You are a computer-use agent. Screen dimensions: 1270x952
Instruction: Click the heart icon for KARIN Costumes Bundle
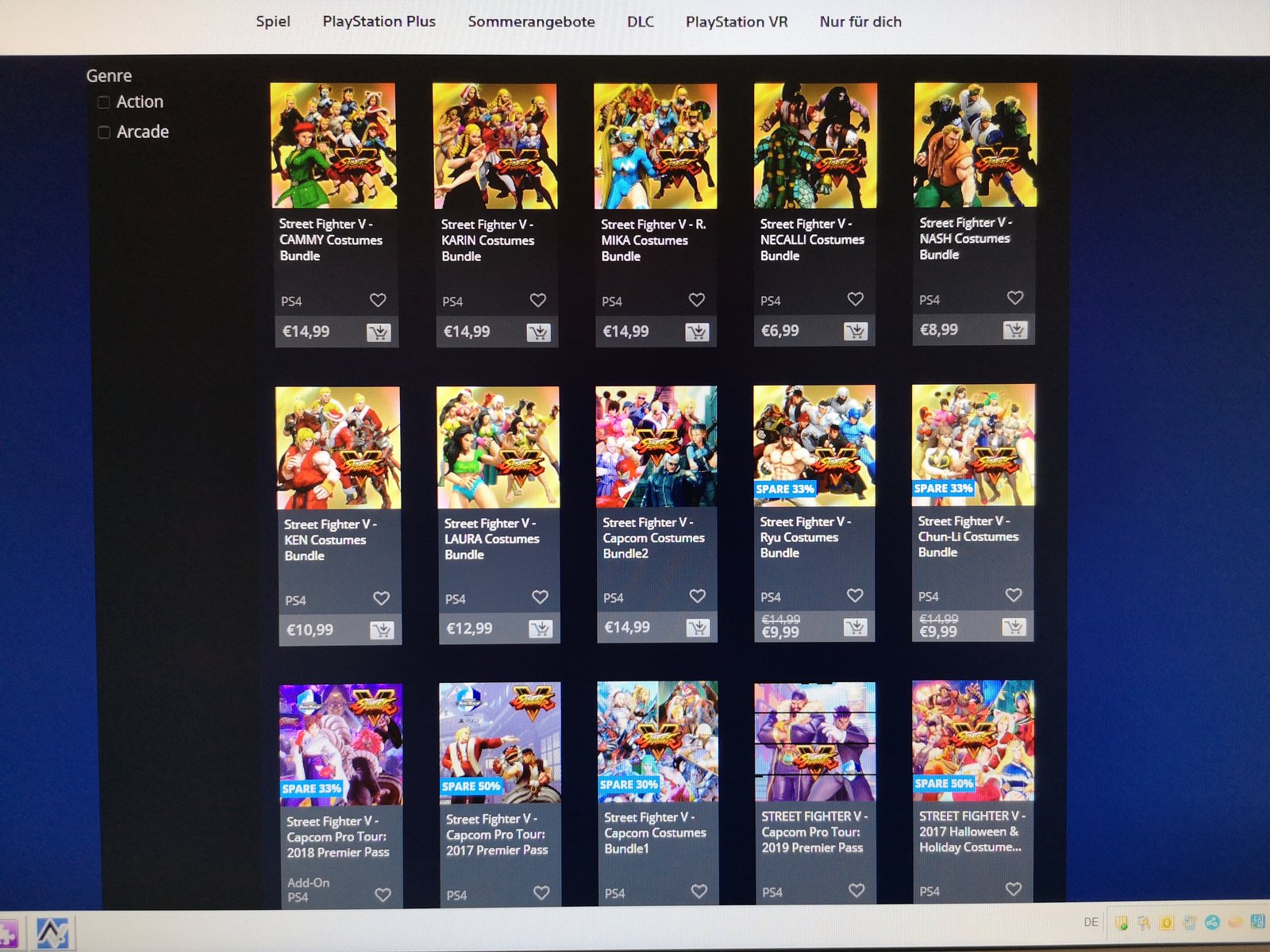[x=538, y=300]
